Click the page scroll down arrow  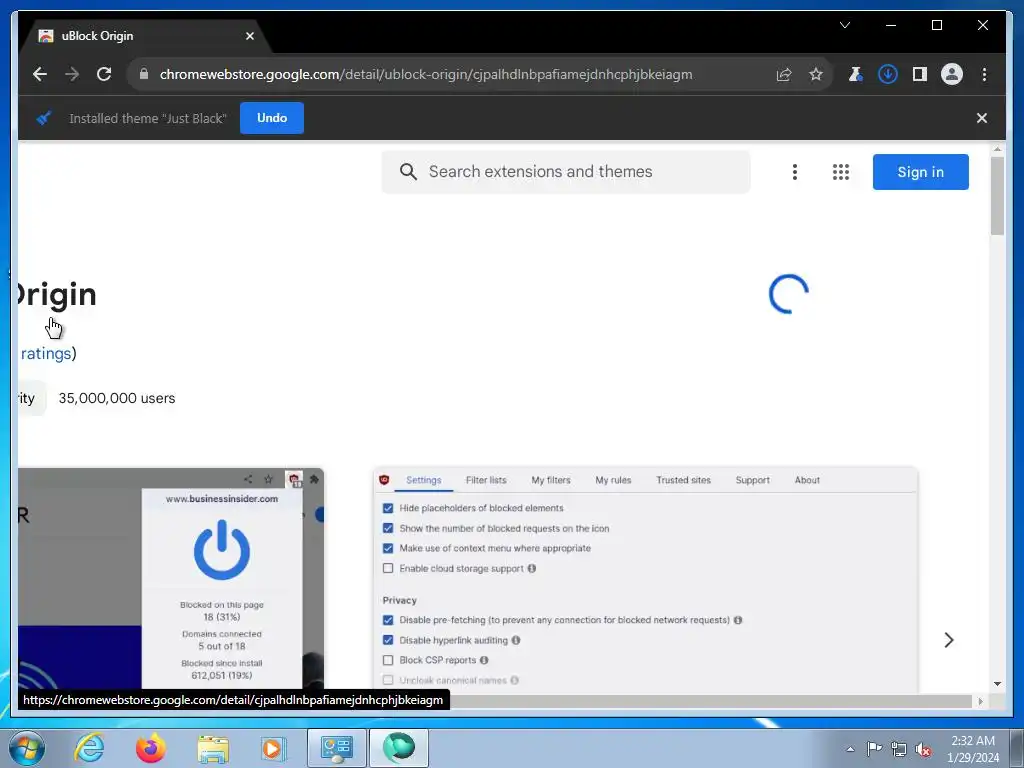coord(997,684)
